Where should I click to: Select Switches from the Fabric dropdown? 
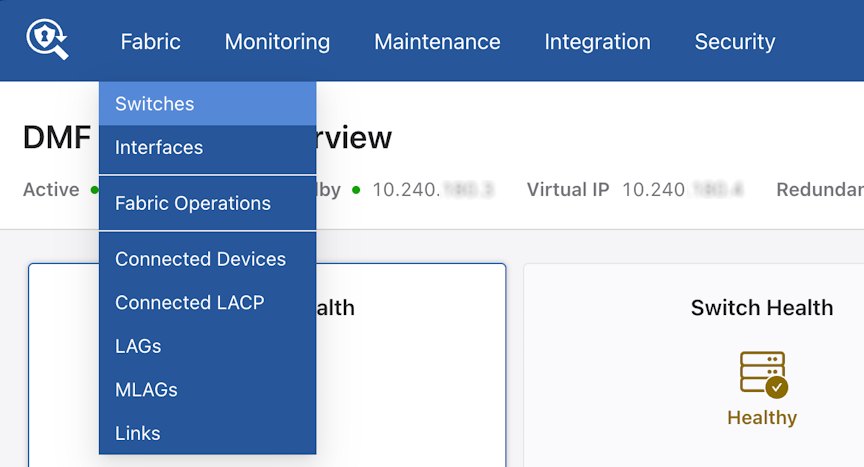[x=208, y=104]
